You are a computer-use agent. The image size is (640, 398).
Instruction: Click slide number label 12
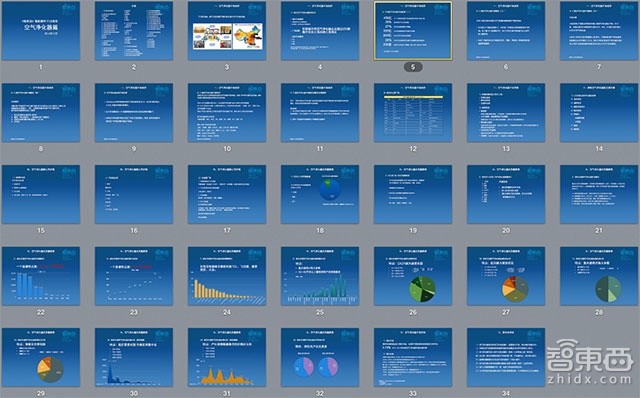click(413, 149)
